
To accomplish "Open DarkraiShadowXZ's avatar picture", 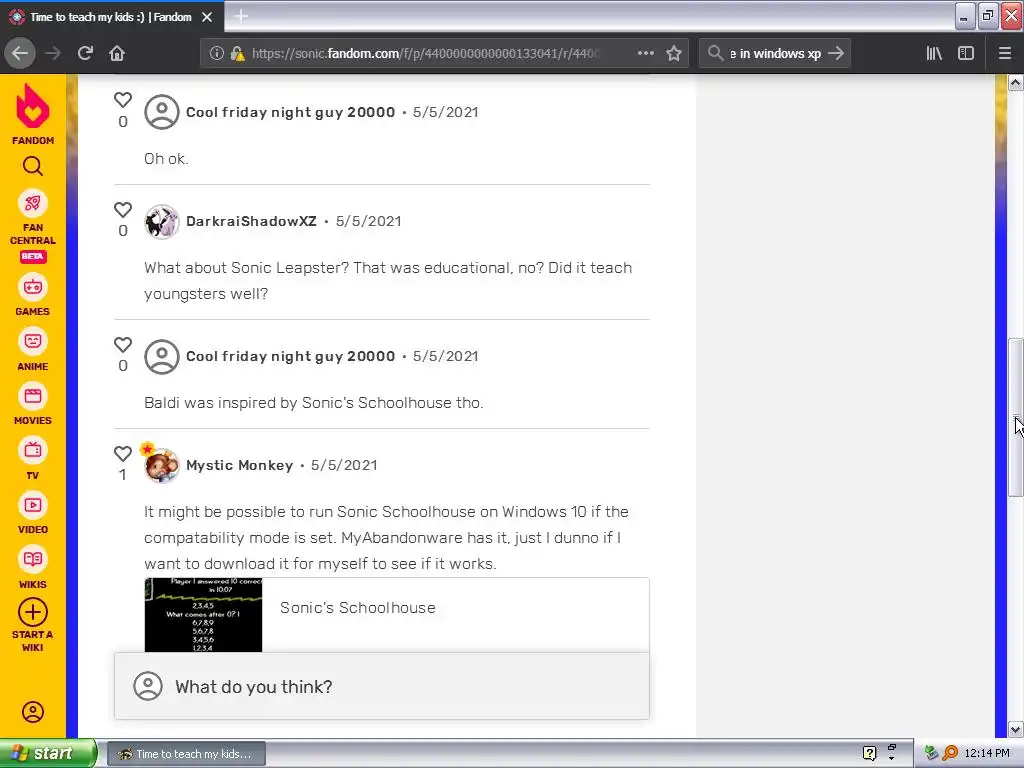I will [161, 221].
